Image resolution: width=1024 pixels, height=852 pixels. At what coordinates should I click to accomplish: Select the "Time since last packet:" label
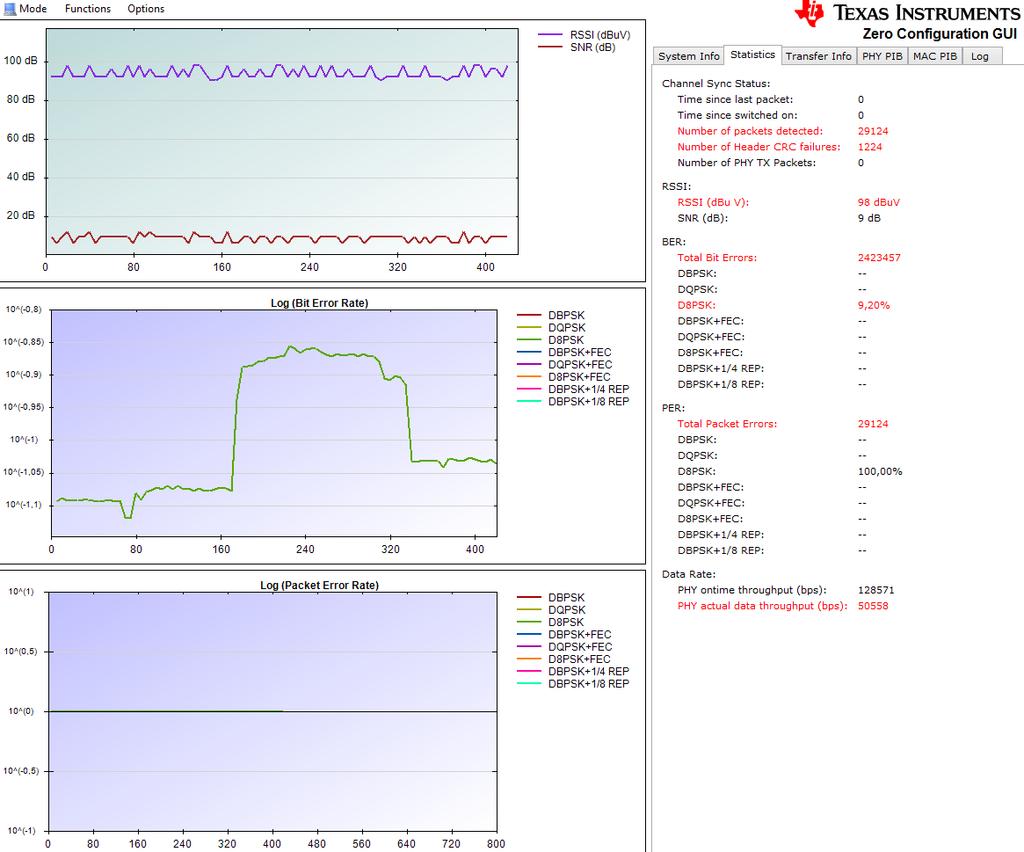(x=735, y=99)
